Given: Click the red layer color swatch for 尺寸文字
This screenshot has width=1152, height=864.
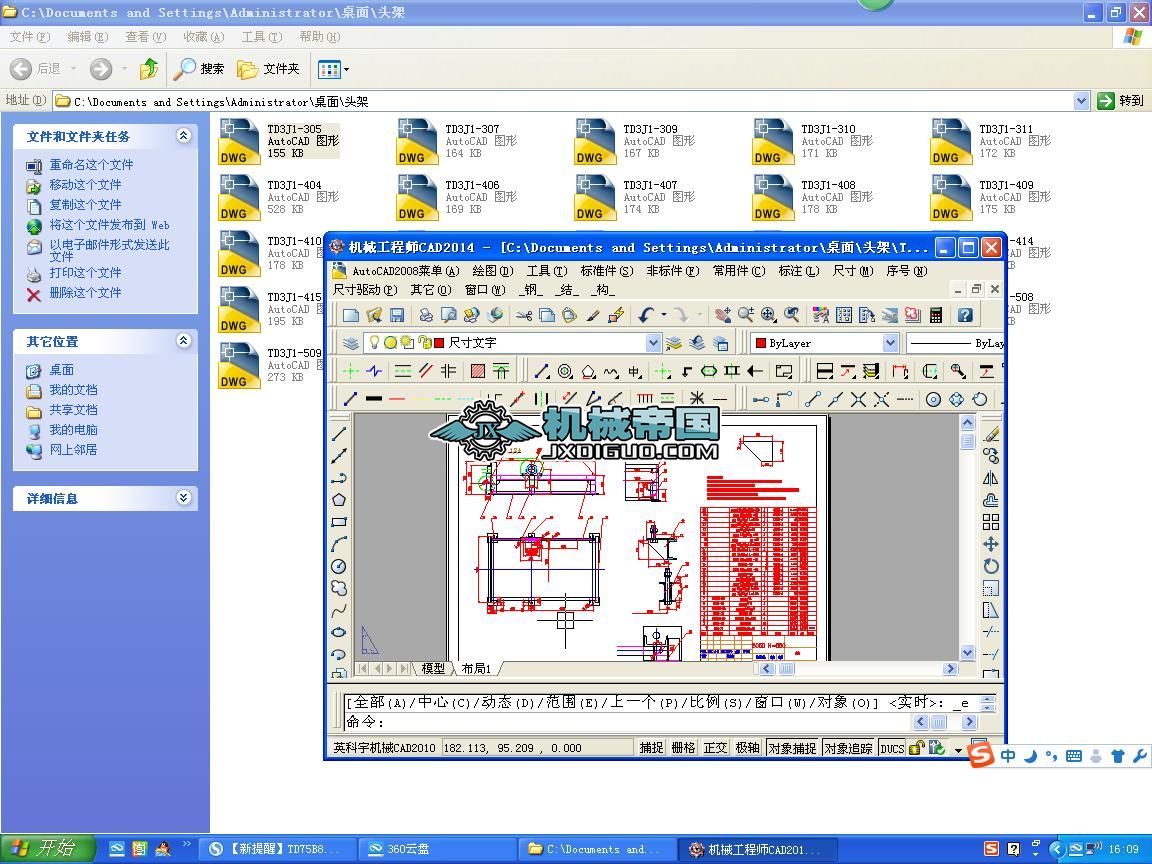Looking at the screenshot, I should tap(439, 342).
